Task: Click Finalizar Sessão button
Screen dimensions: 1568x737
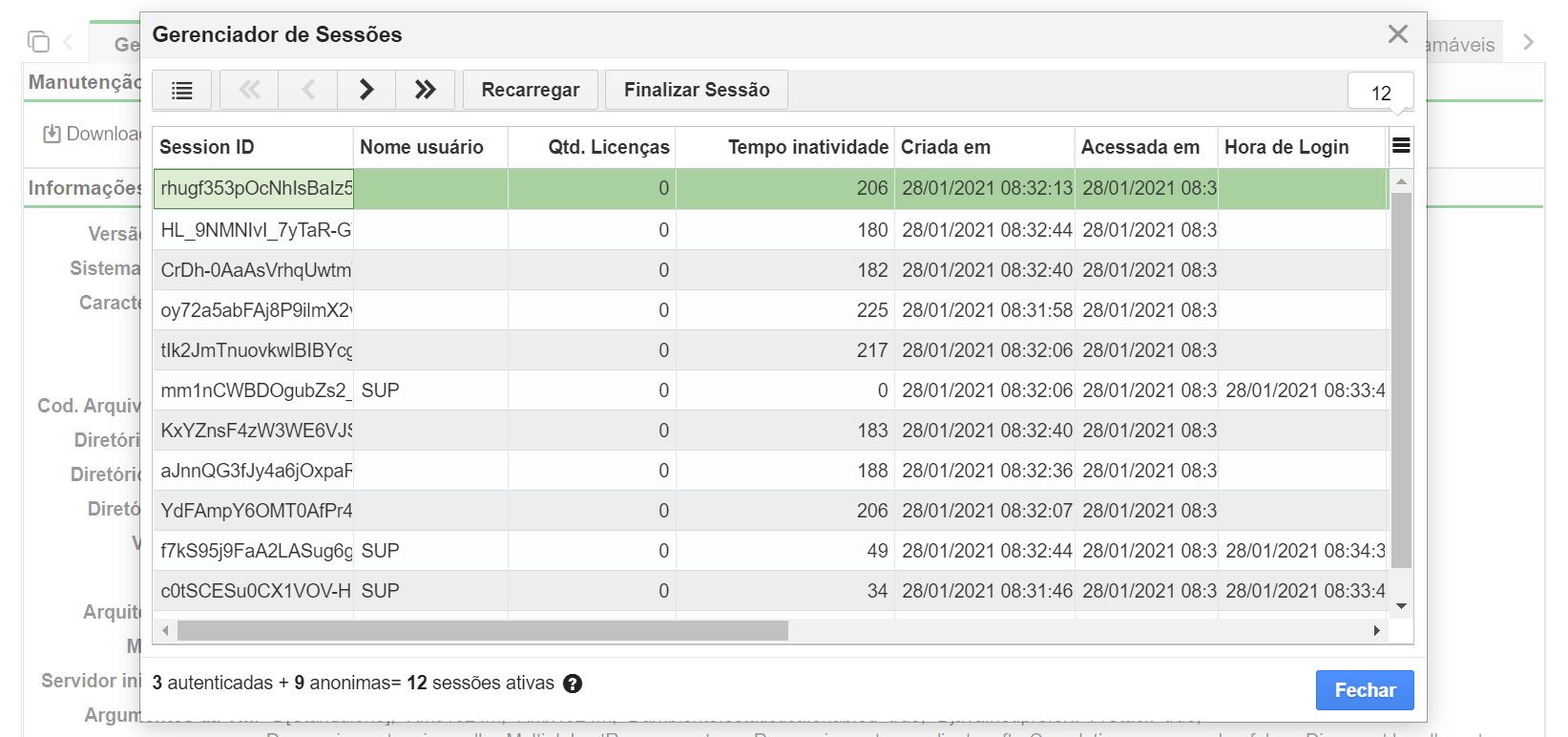Action: pyautogui.click(x=697, y=90)
